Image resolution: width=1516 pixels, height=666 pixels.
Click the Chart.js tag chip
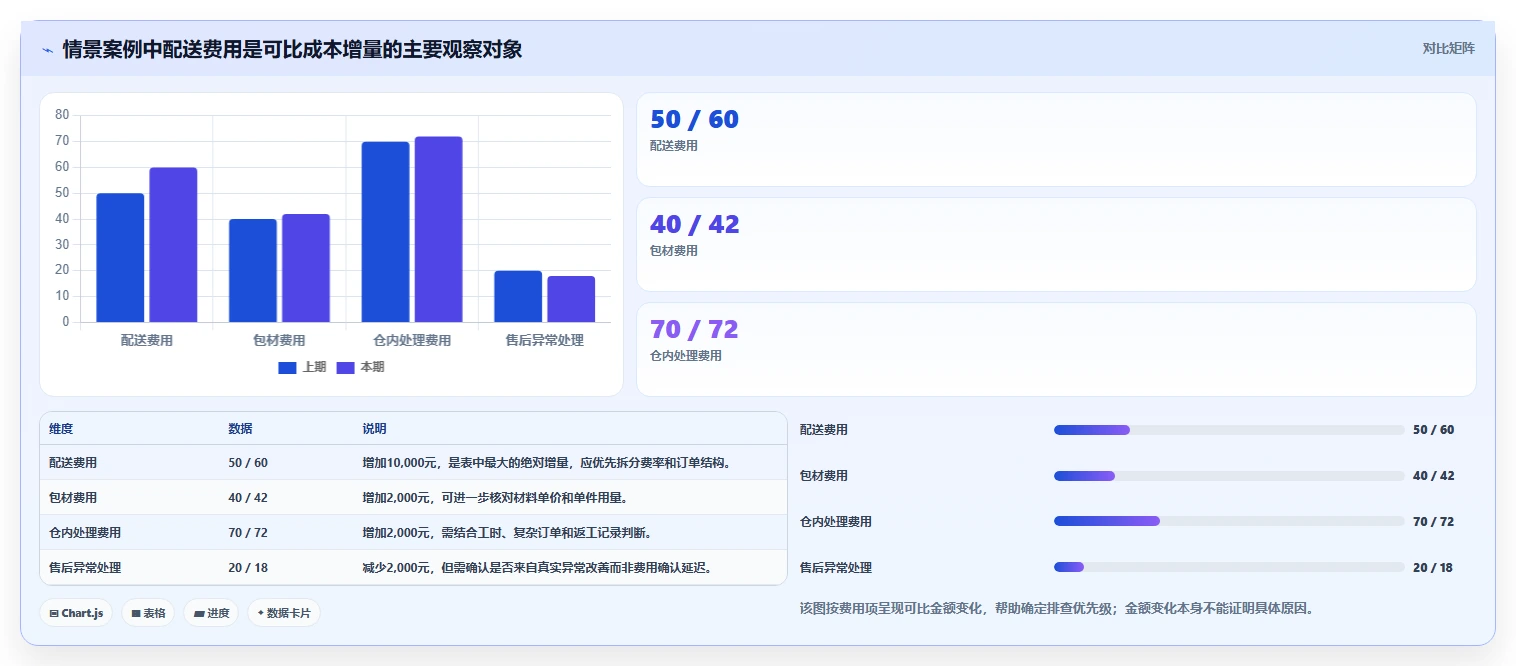[76, 613]
